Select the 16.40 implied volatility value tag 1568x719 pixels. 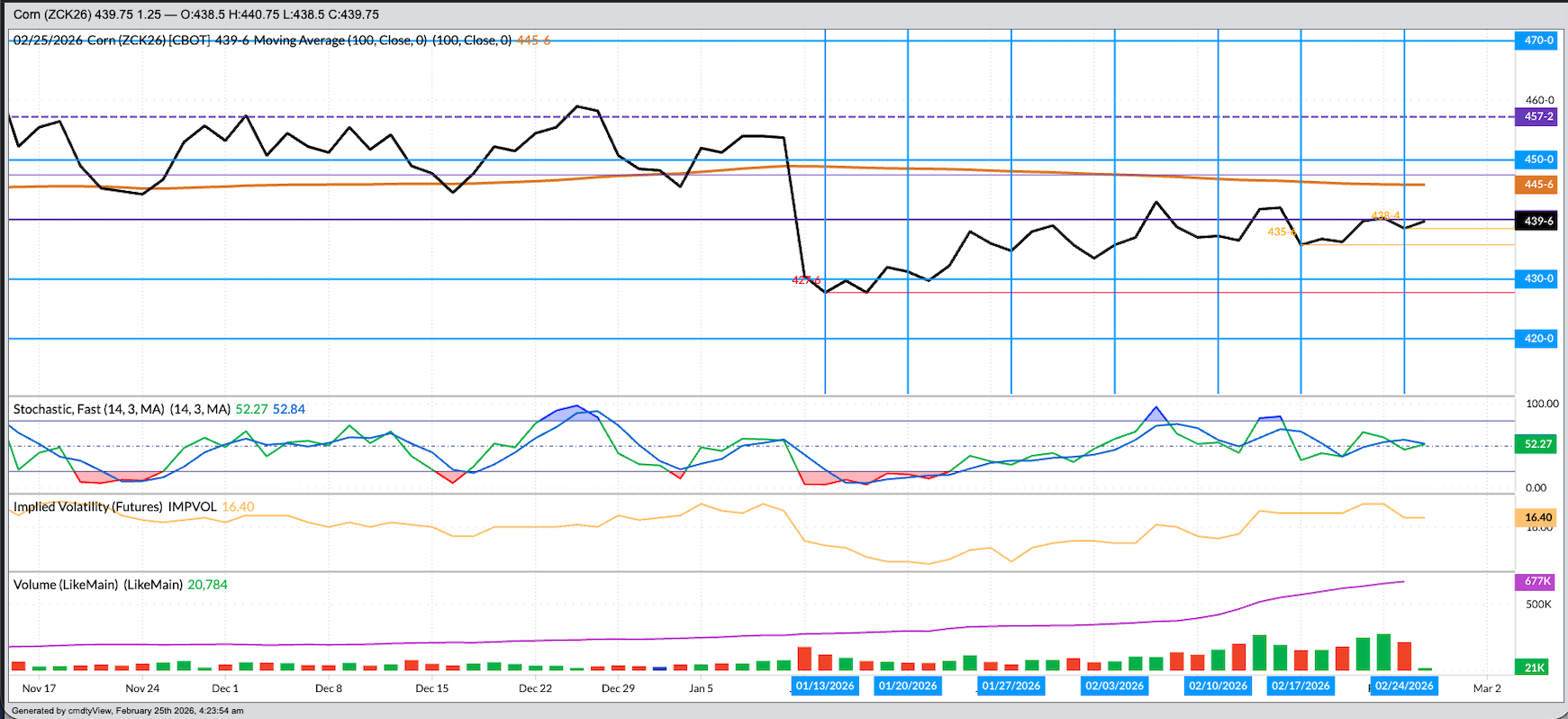[x=1536, y=517]
